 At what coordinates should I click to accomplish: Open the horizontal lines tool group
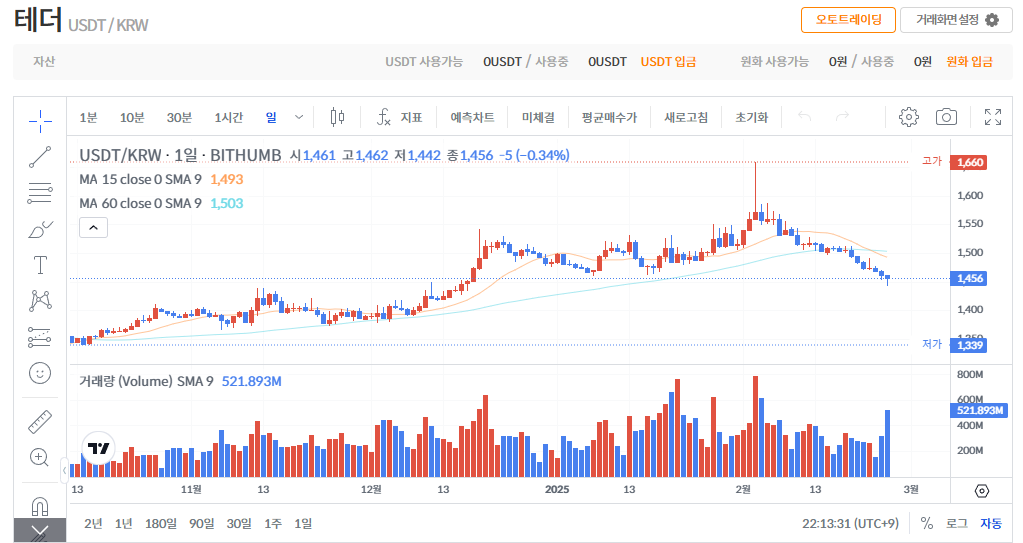(x=40, y=193)
